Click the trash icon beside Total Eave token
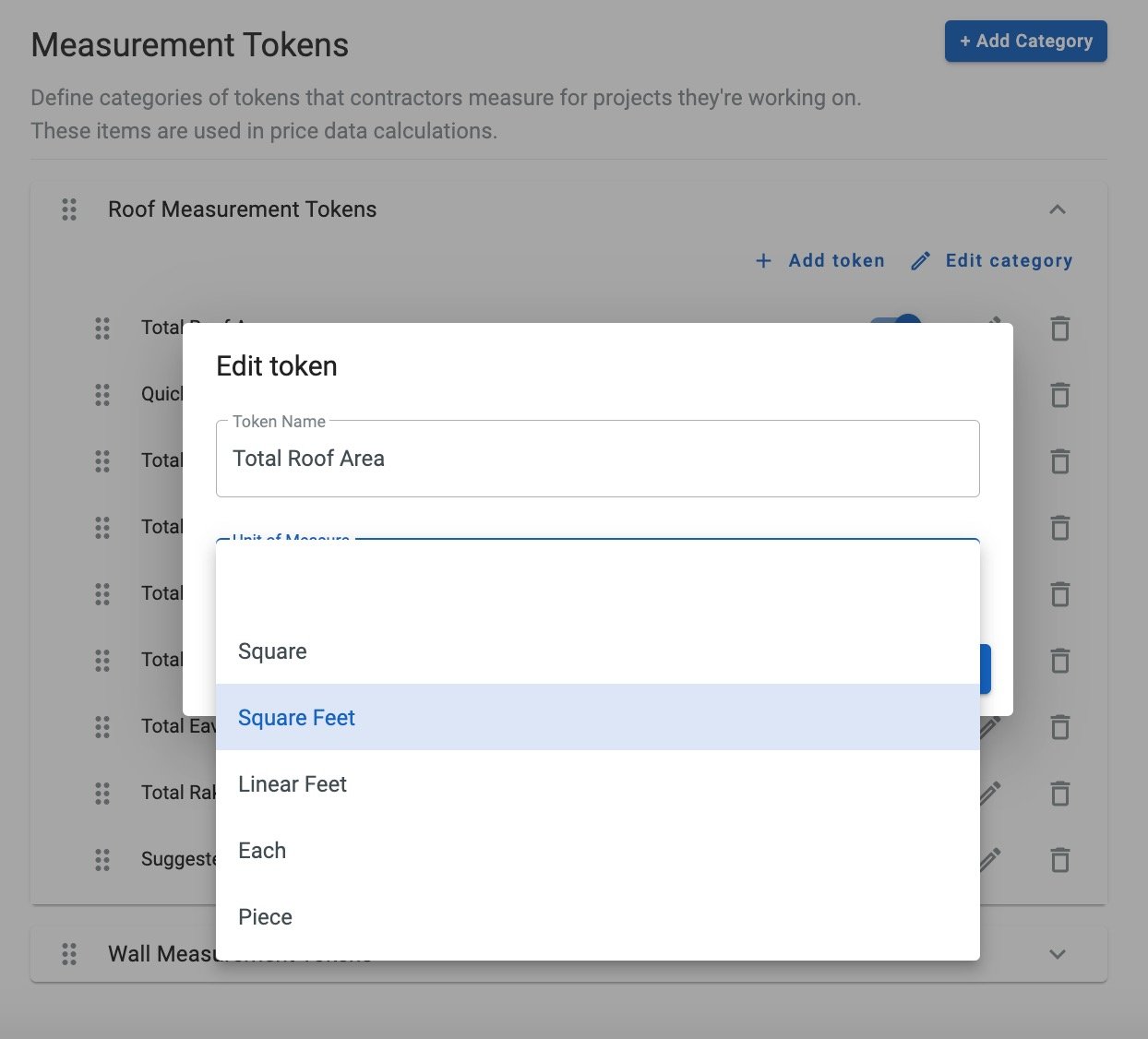The image size is (1148, 1039). point(1059,727)
